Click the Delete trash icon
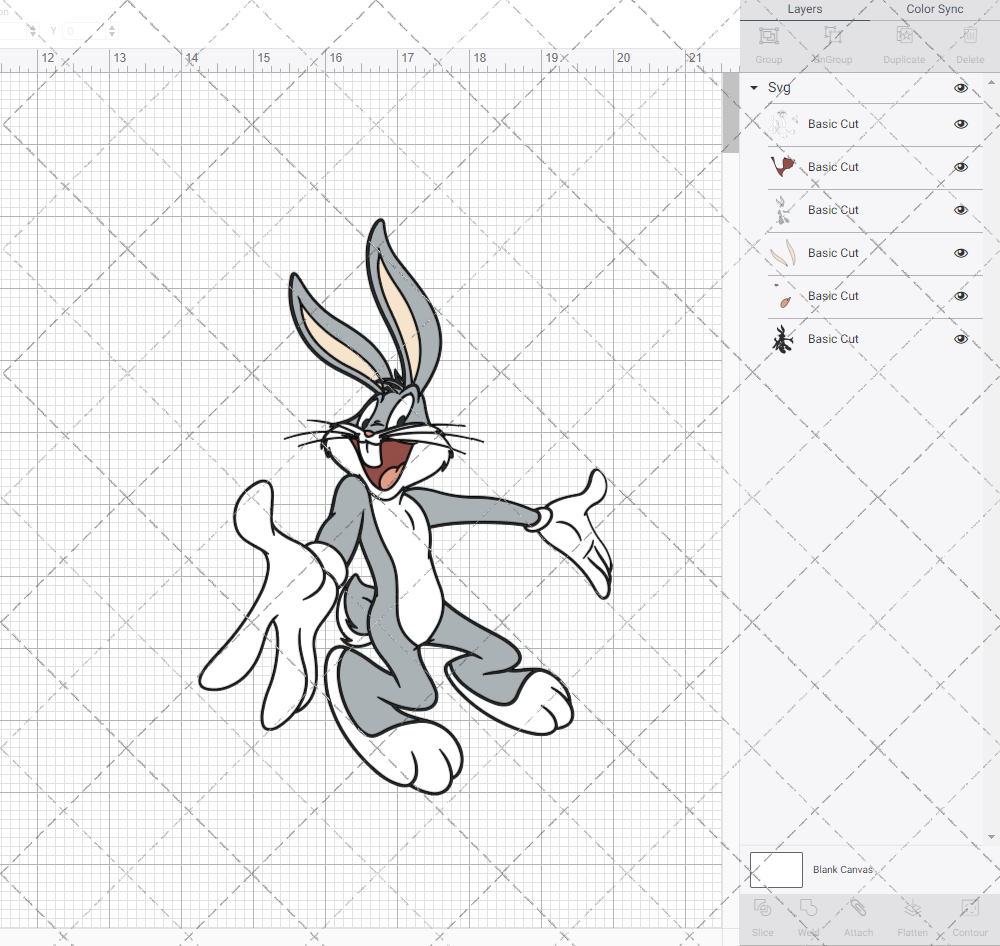Image resolution: width=1000 pixels, height=946 pixels. coord(970,36)
